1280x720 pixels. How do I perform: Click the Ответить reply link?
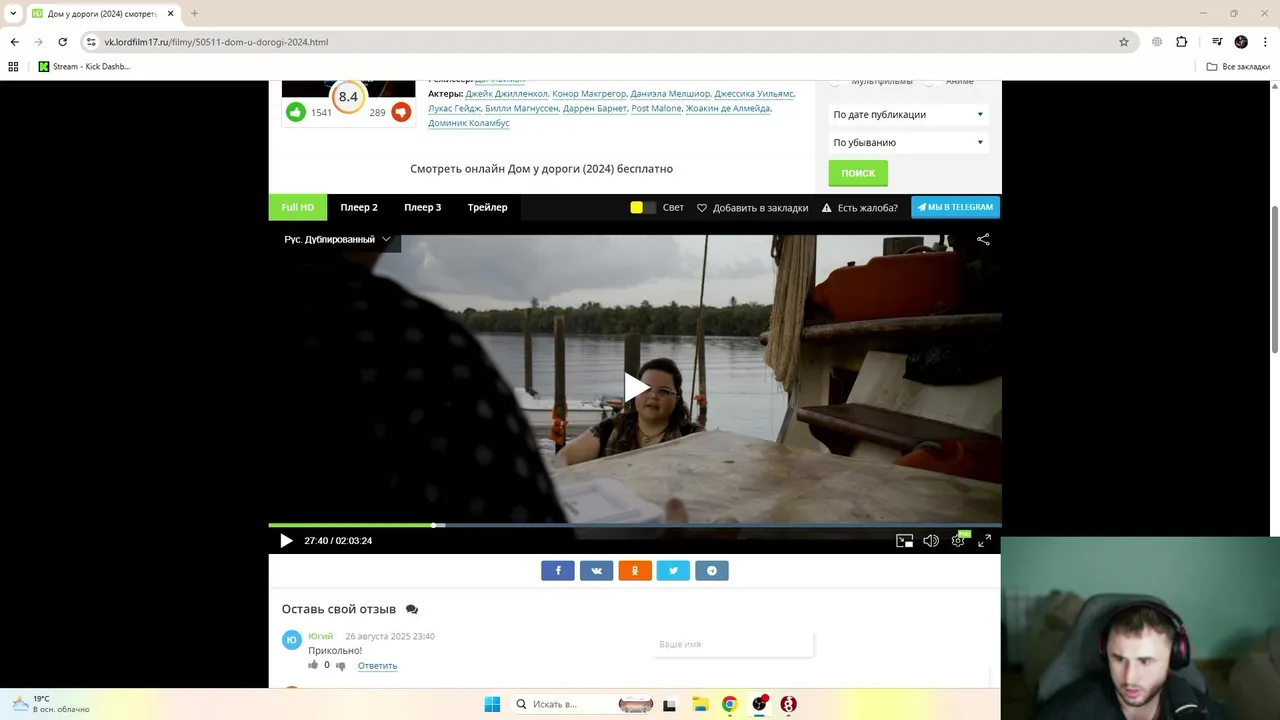[377, 666]
